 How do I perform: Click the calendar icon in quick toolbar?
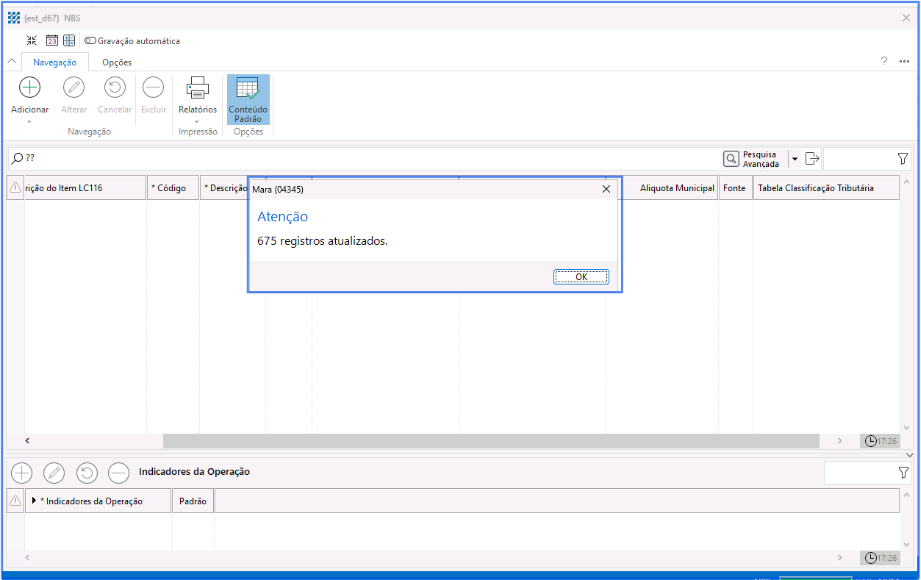click(51, 41)
